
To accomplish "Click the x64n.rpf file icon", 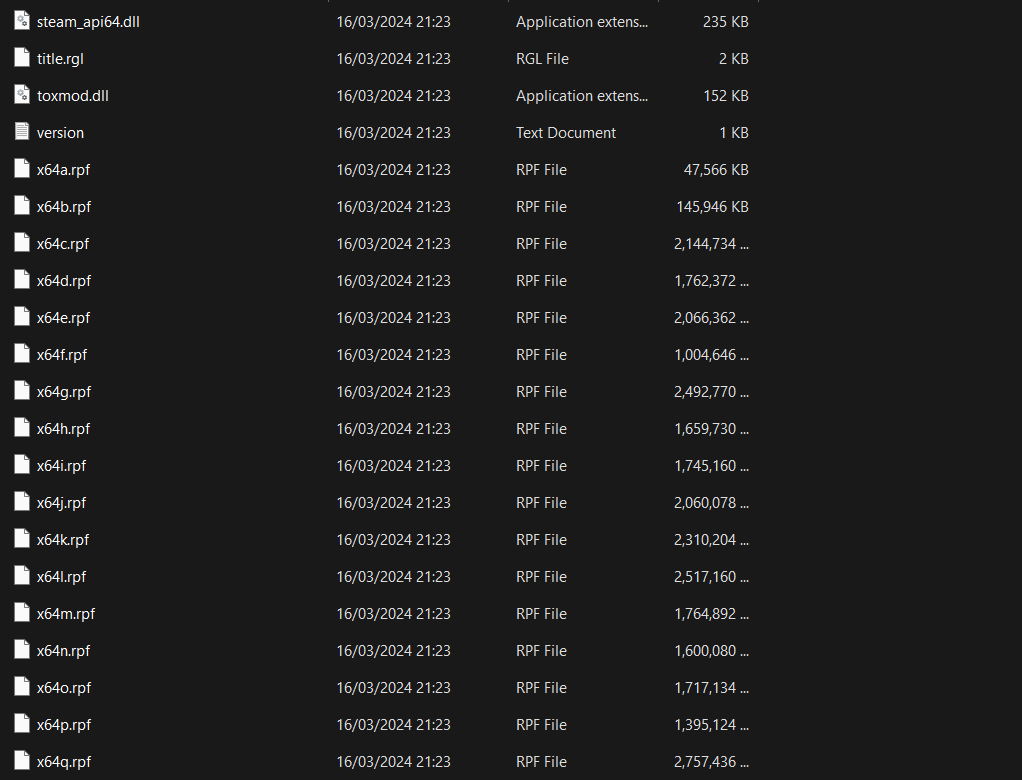I will coord(22,650).
